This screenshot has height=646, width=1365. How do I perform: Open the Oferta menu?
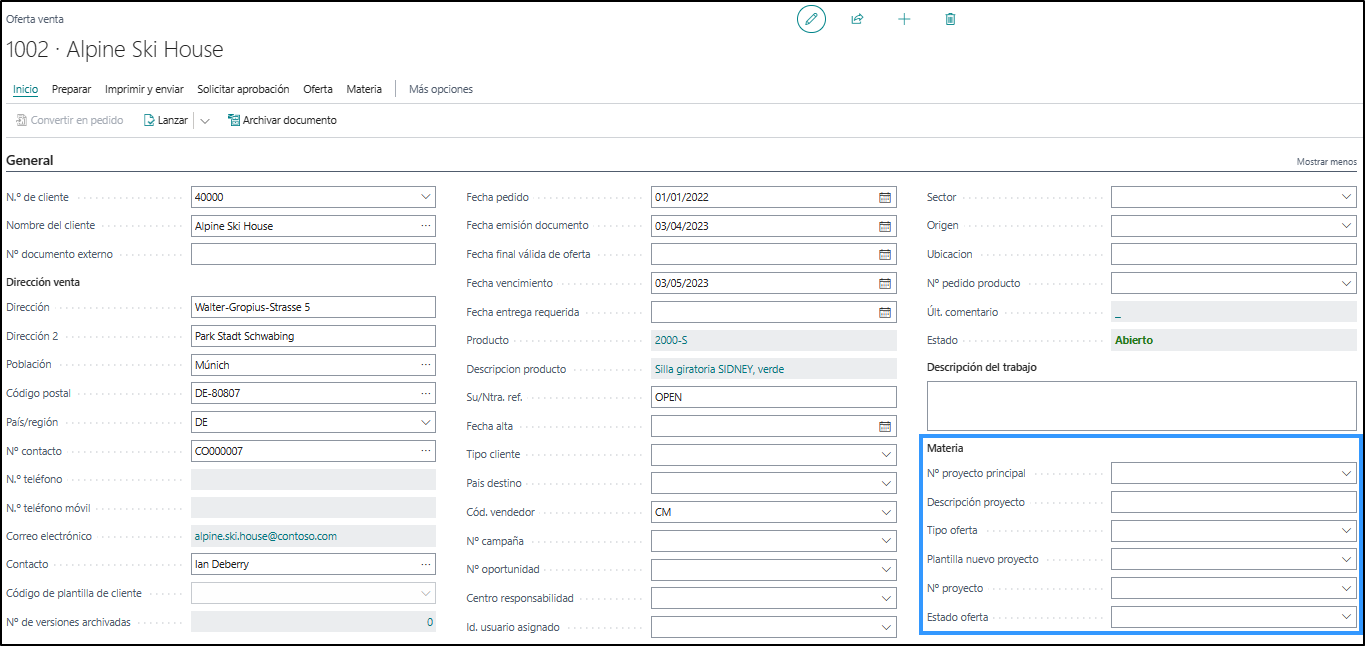coord(318,89)
